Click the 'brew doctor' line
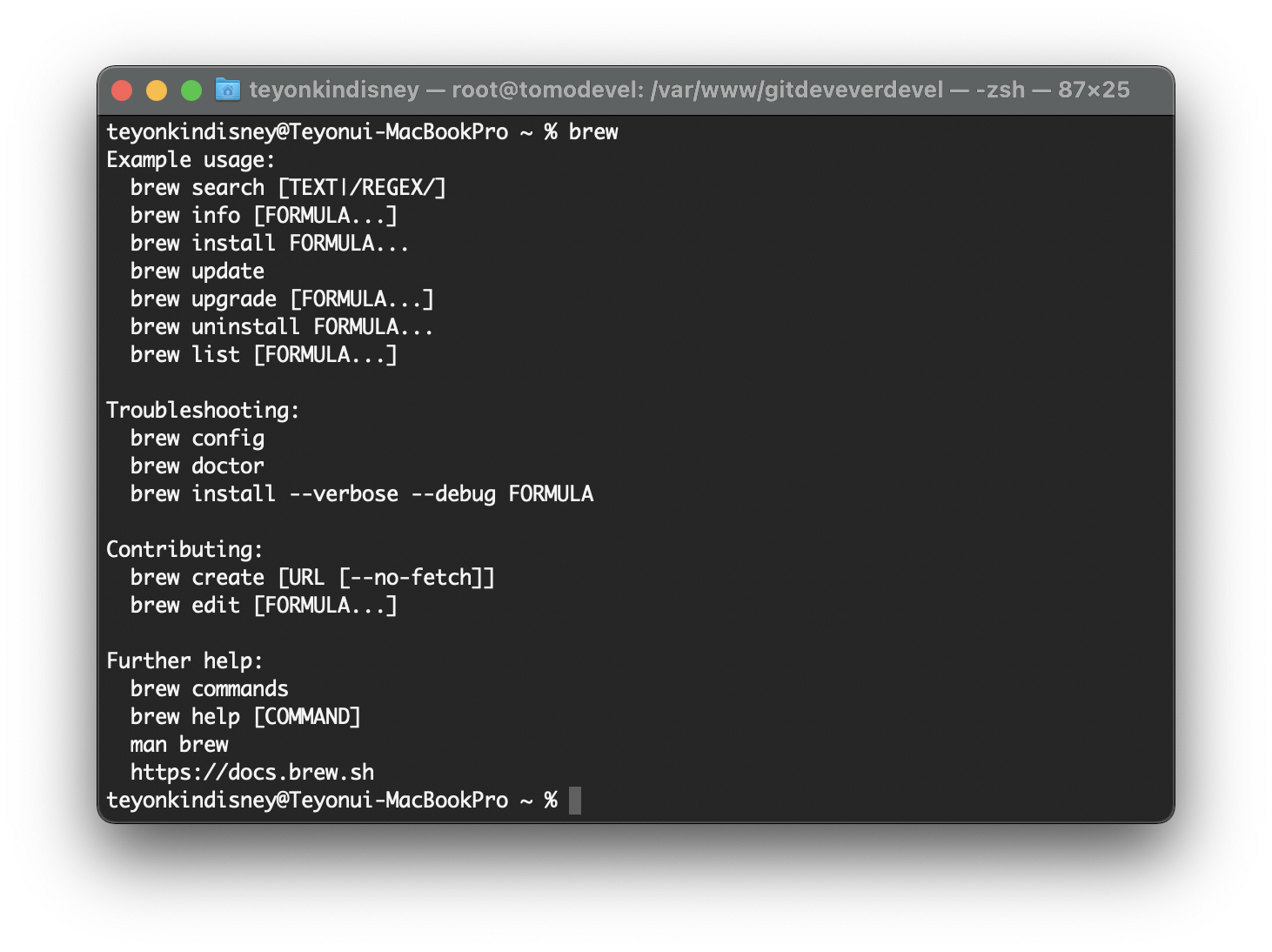This screenshot has height=952, width=1272. [197, 466]
